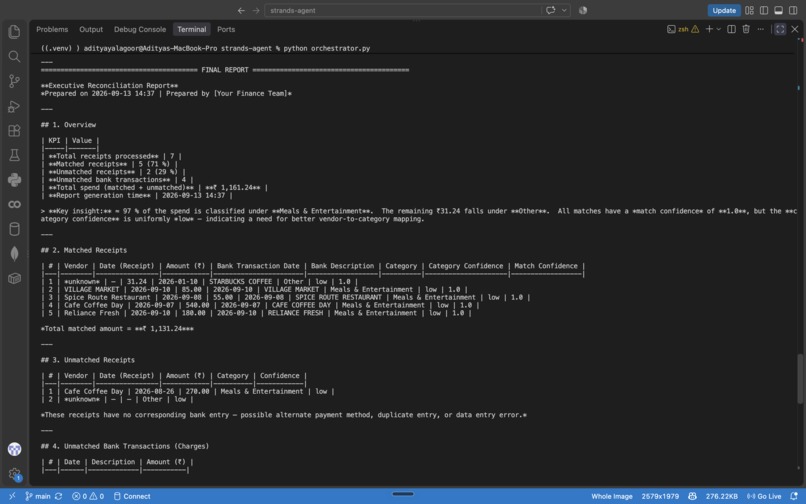Open the Explorer view in activity bar

(14, 31)
